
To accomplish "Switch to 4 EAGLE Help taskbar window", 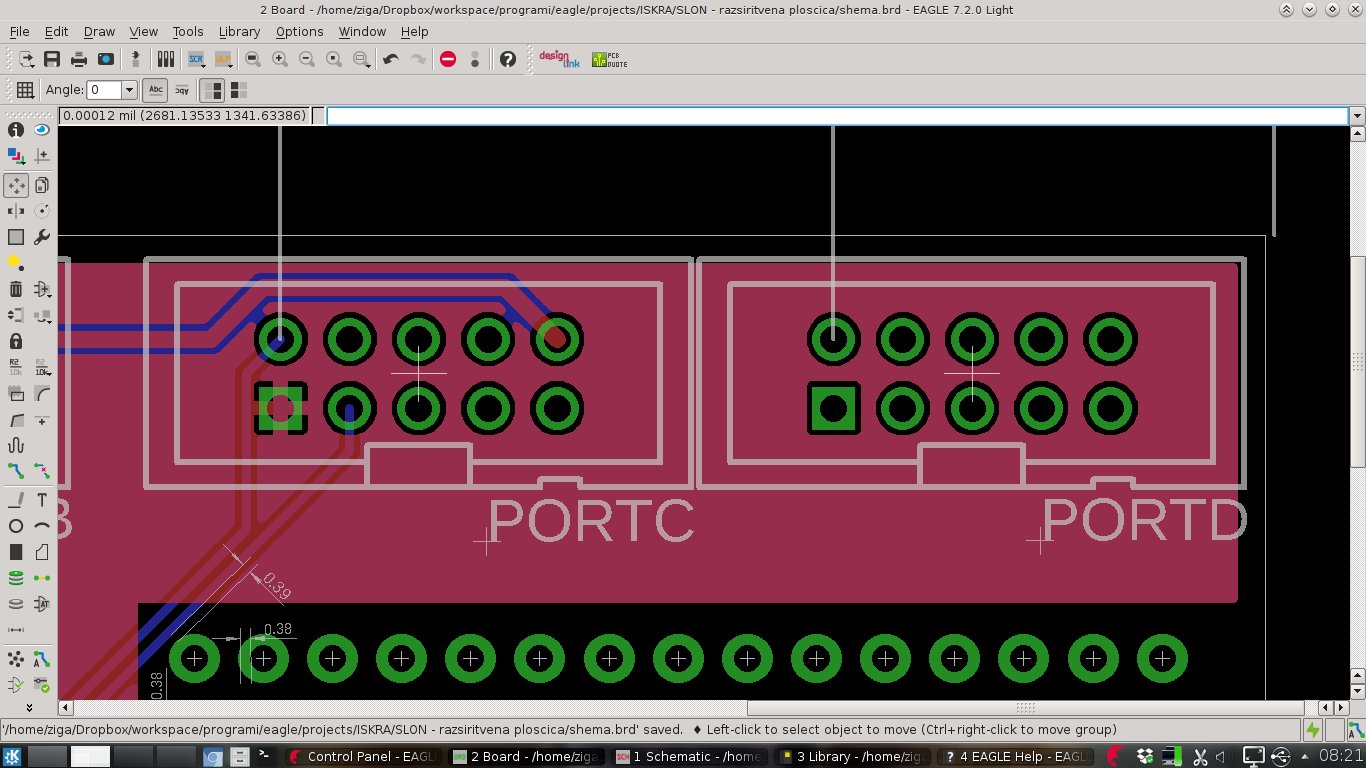I will tap(1015, 757).
